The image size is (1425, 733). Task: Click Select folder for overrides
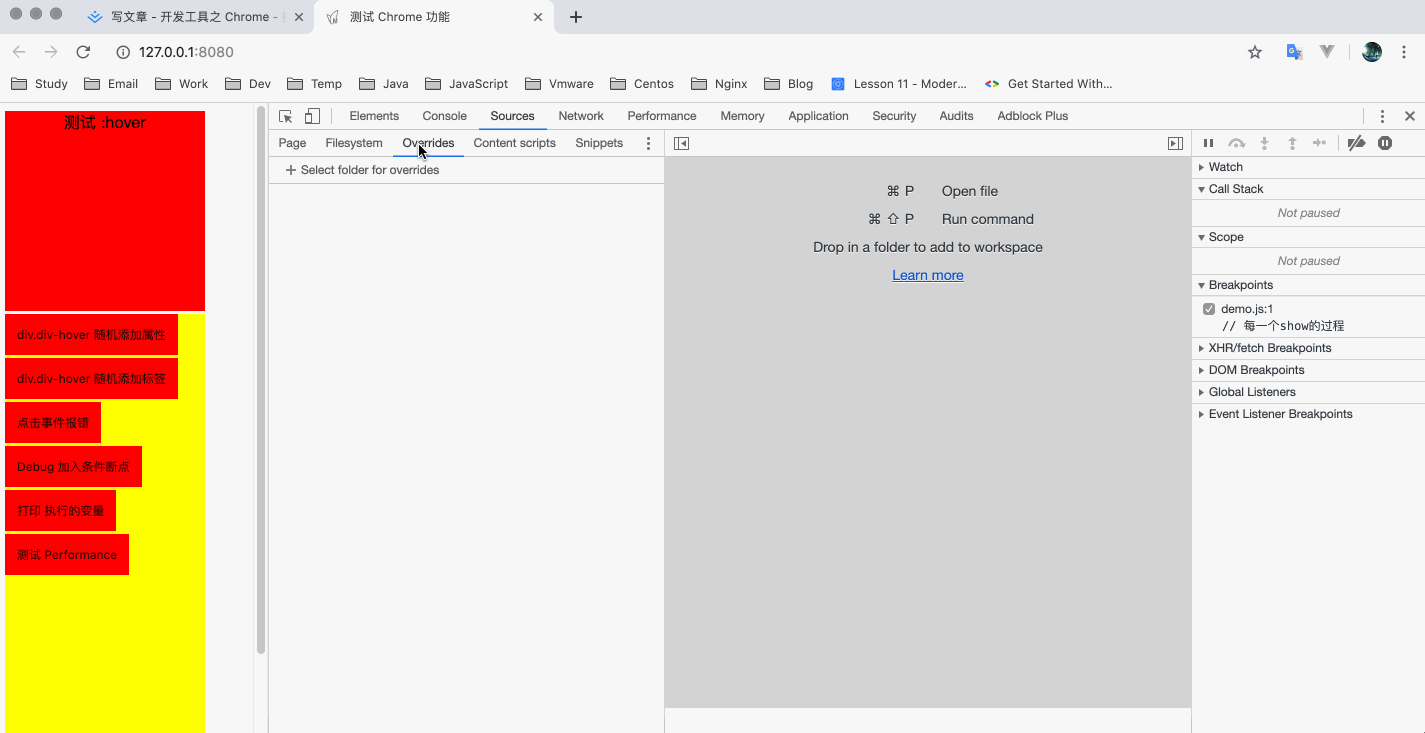pyautogui.click(x=362, y=170)
